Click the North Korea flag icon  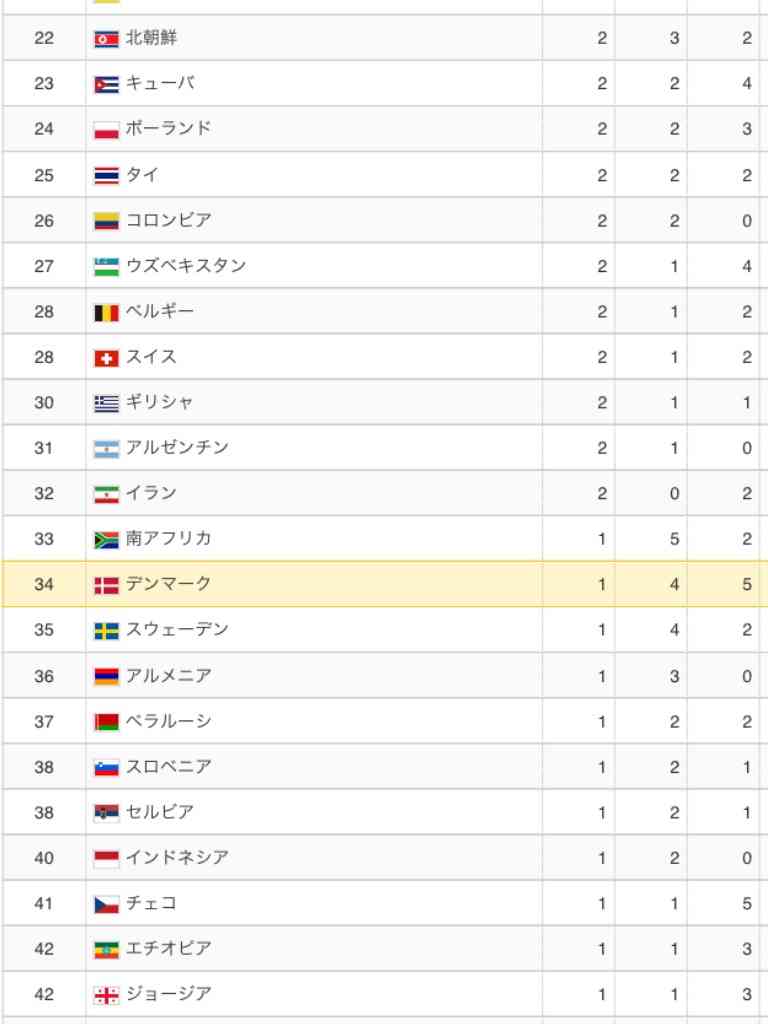(x=106, y=39)
